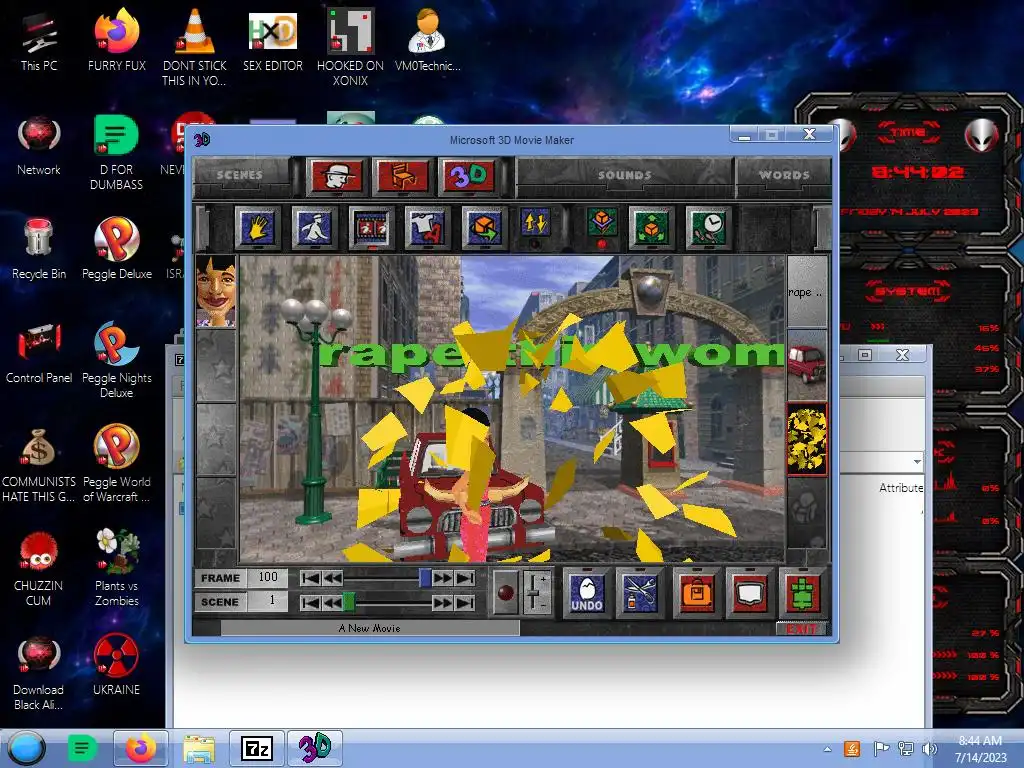
Task: Choose the clock and footprints timing tool
Action: point(708,227)
